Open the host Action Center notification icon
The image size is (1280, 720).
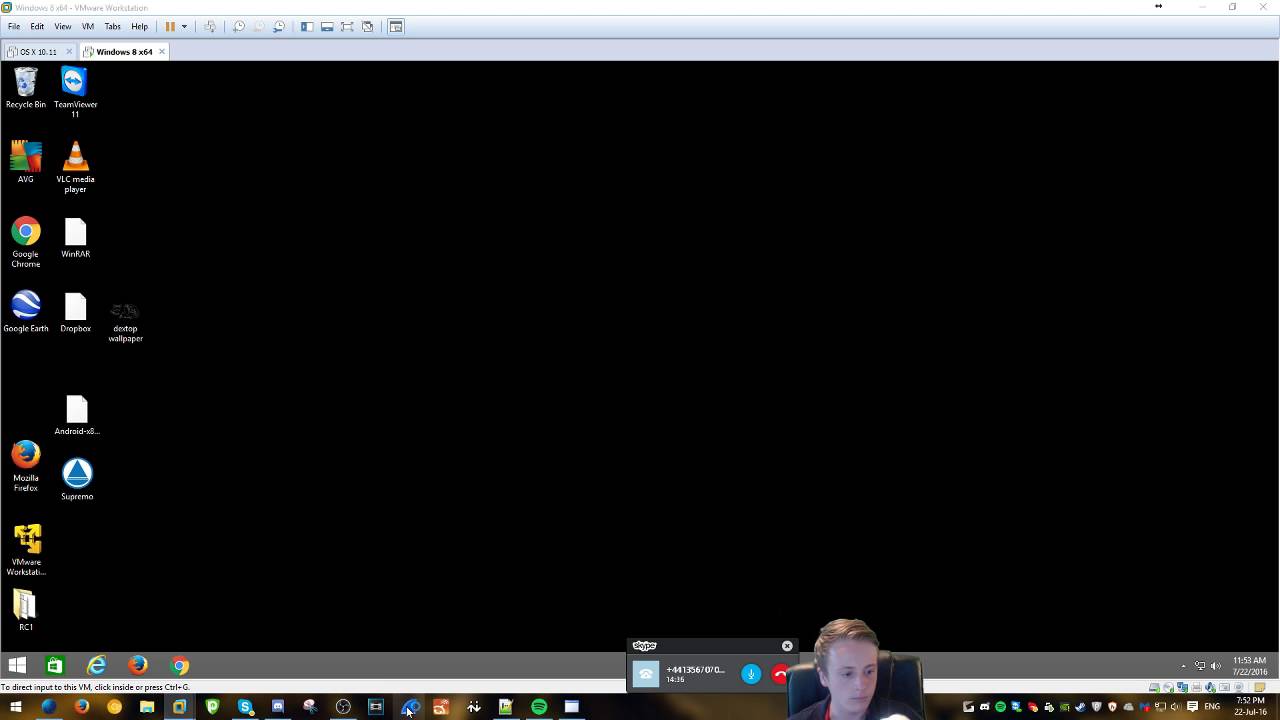[1192, 706]
